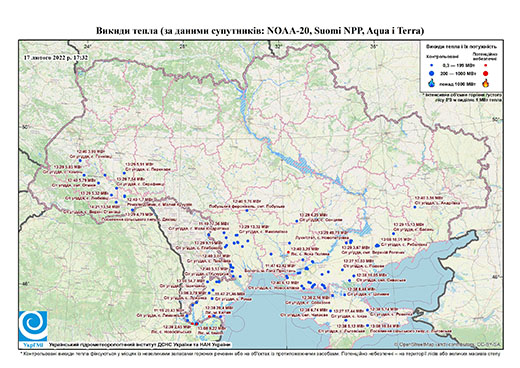Click the 24° longitude label on the top edge

[x=88, y=47]
